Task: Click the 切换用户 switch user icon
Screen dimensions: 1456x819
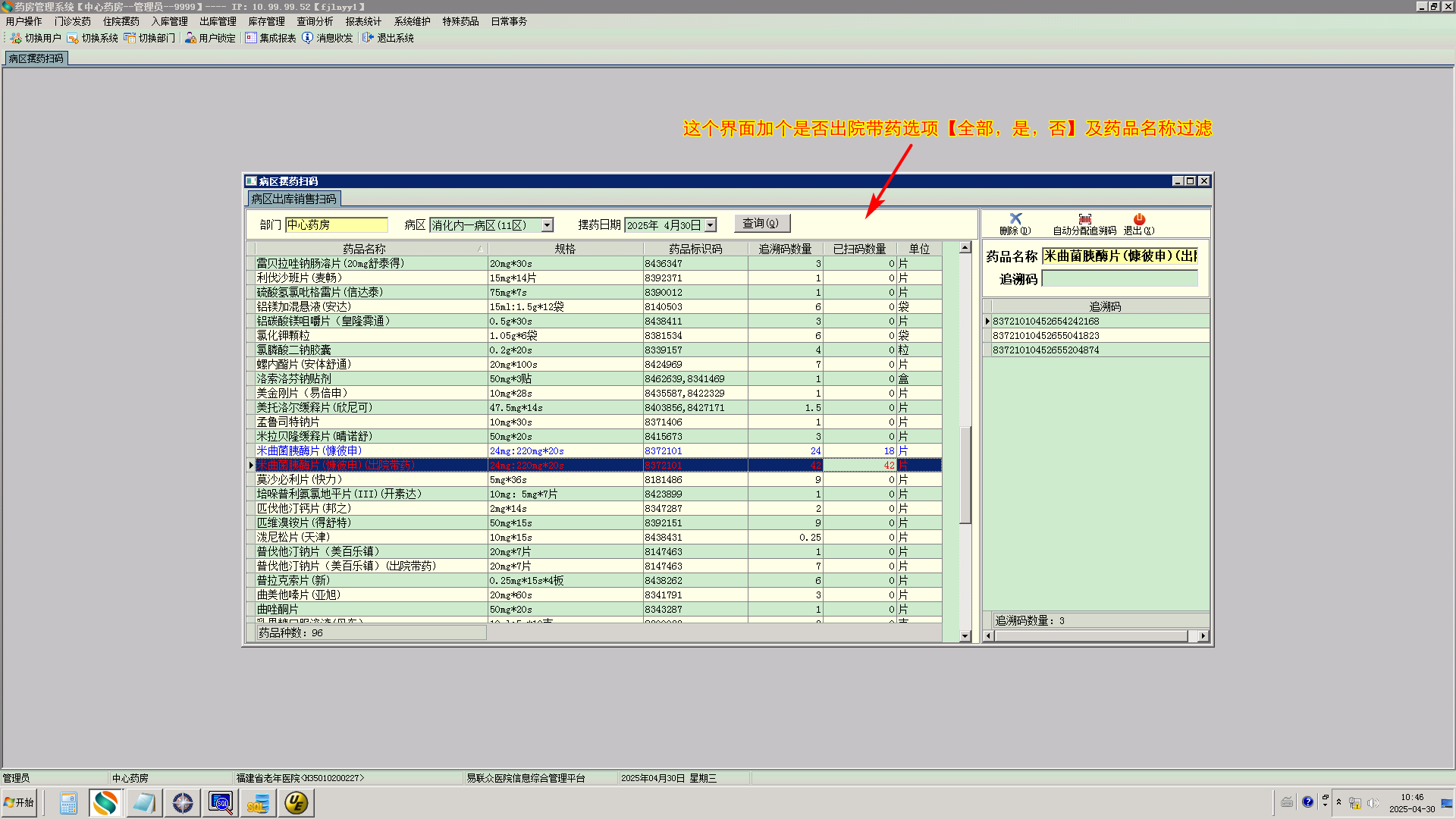Action: coord(16,38)
